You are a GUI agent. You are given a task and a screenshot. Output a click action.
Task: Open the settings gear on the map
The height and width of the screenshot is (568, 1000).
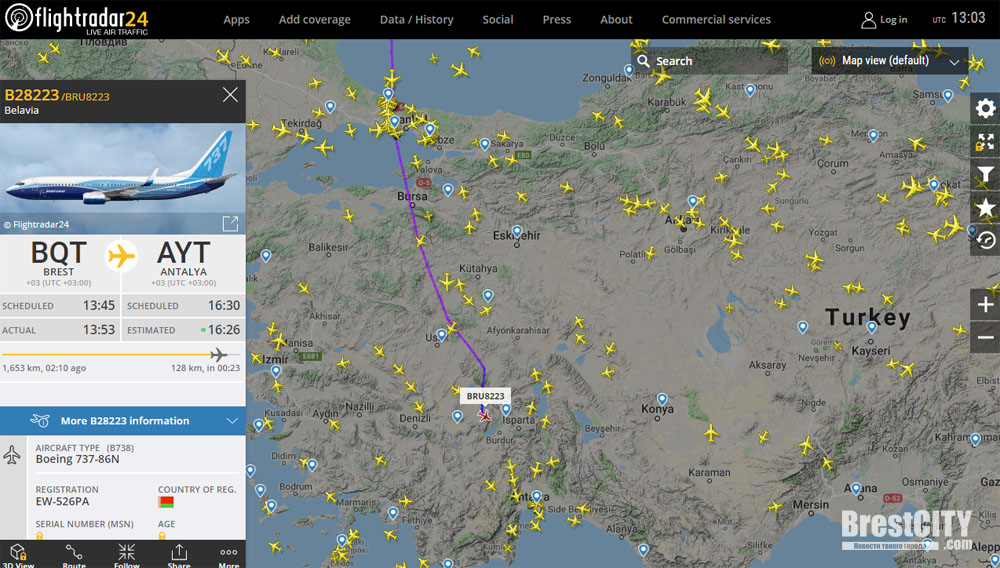(985, 108)
